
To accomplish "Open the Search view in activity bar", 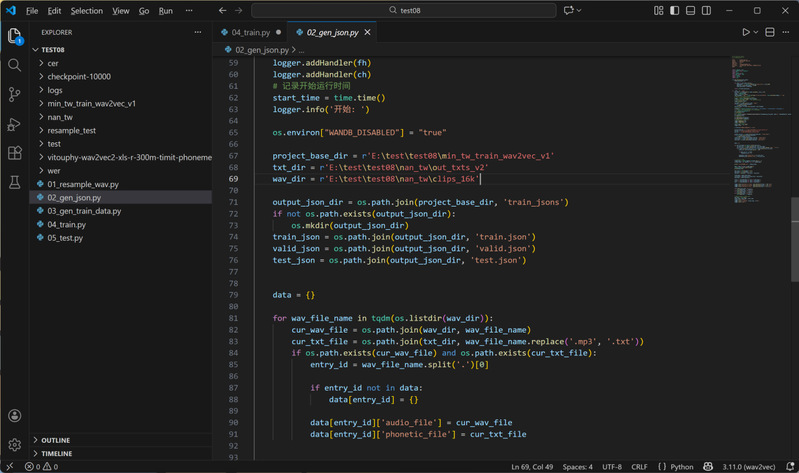I will click(14, 65).
